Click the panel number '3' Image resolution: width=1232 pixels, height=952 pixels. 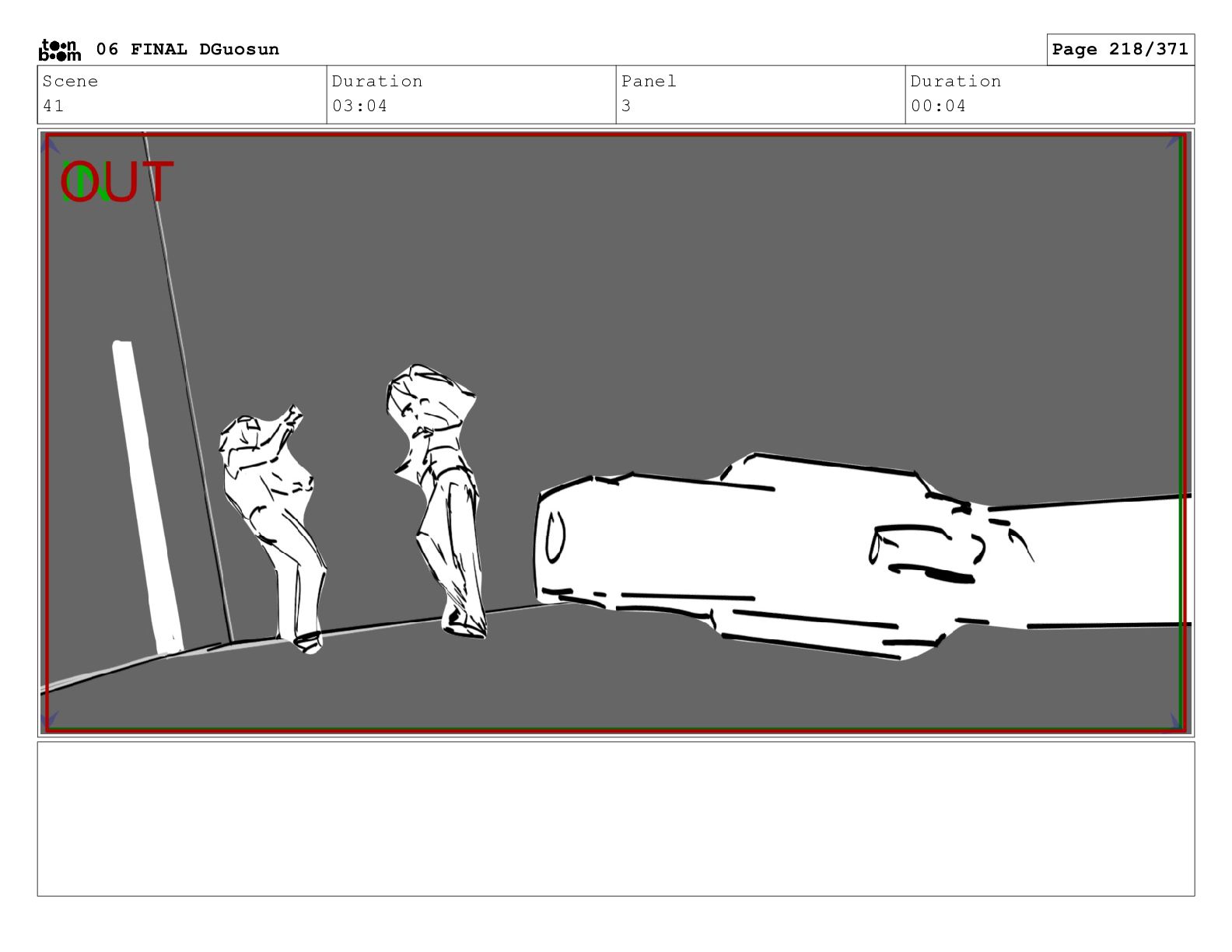point(626,106)
